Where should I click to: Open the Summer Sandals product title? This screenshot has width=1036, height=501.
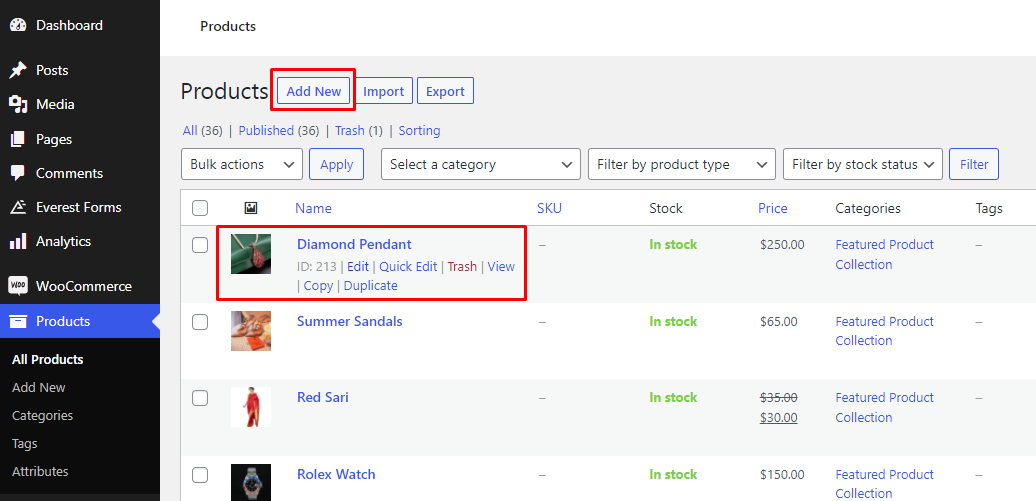coord(350,321)
